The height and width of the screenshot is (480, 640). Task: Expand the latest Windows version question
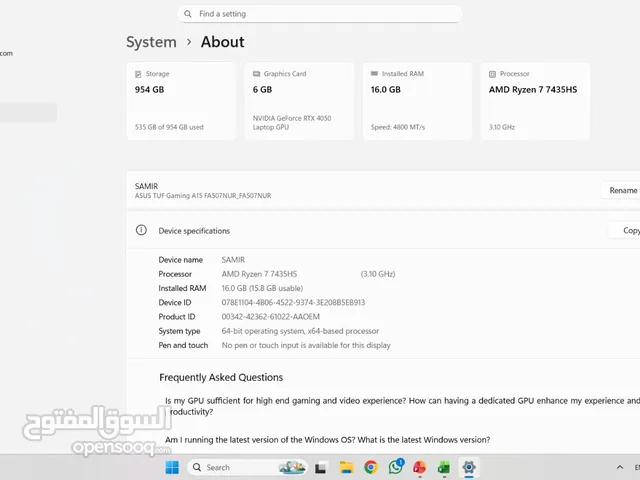pyautogui.click(x=327, y=440)
